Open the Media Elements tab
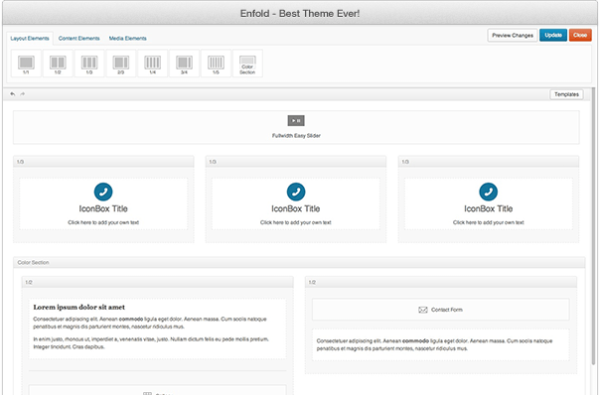600x395 pixels. 127,38
